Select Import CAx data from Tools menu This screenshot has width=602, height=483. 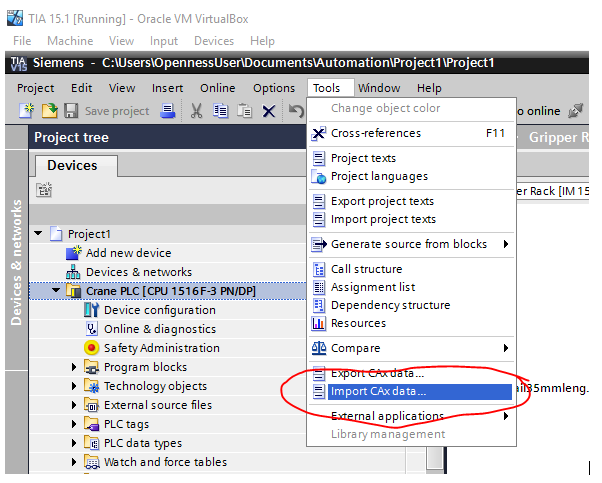coord(411,392)
